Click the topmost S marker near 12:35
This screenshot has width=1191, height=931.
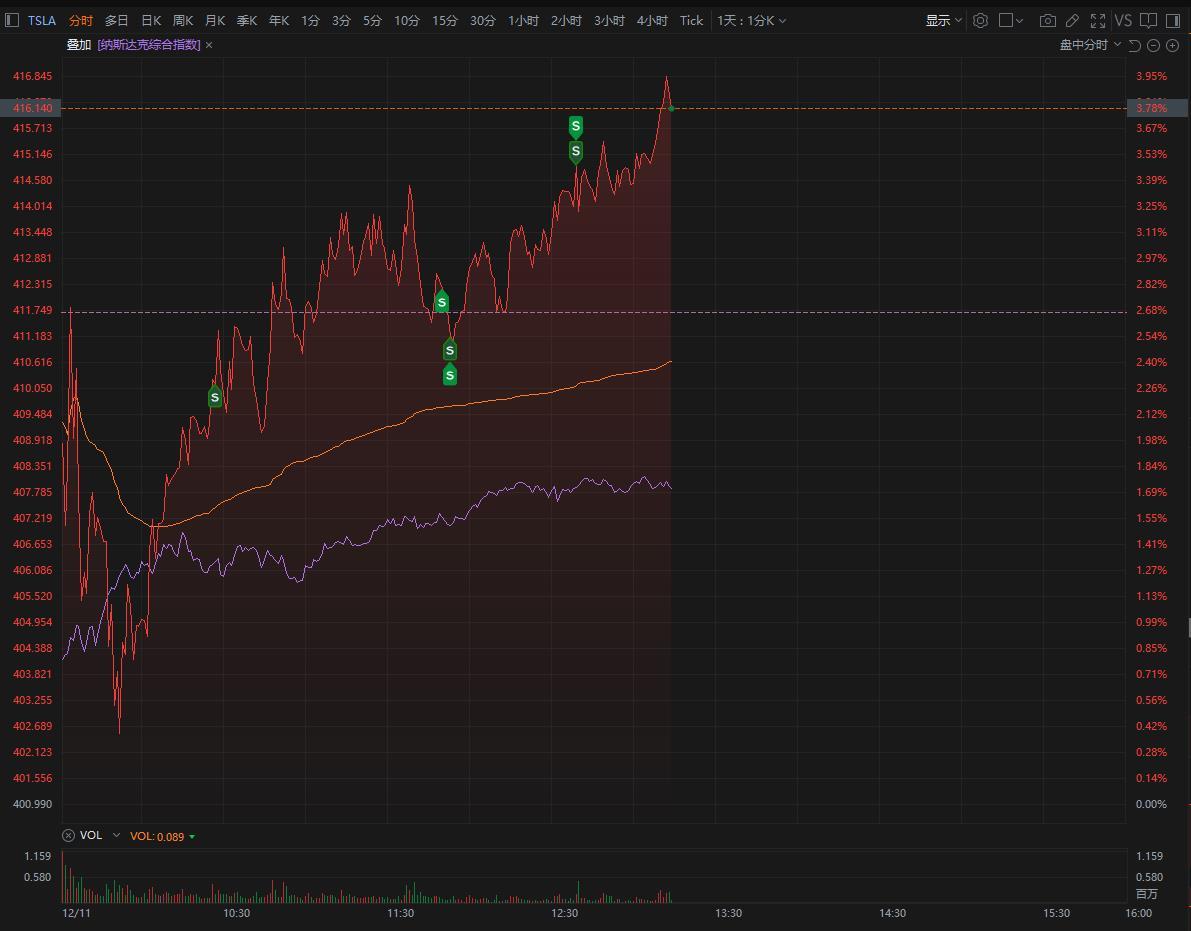[x=576, y=126]
